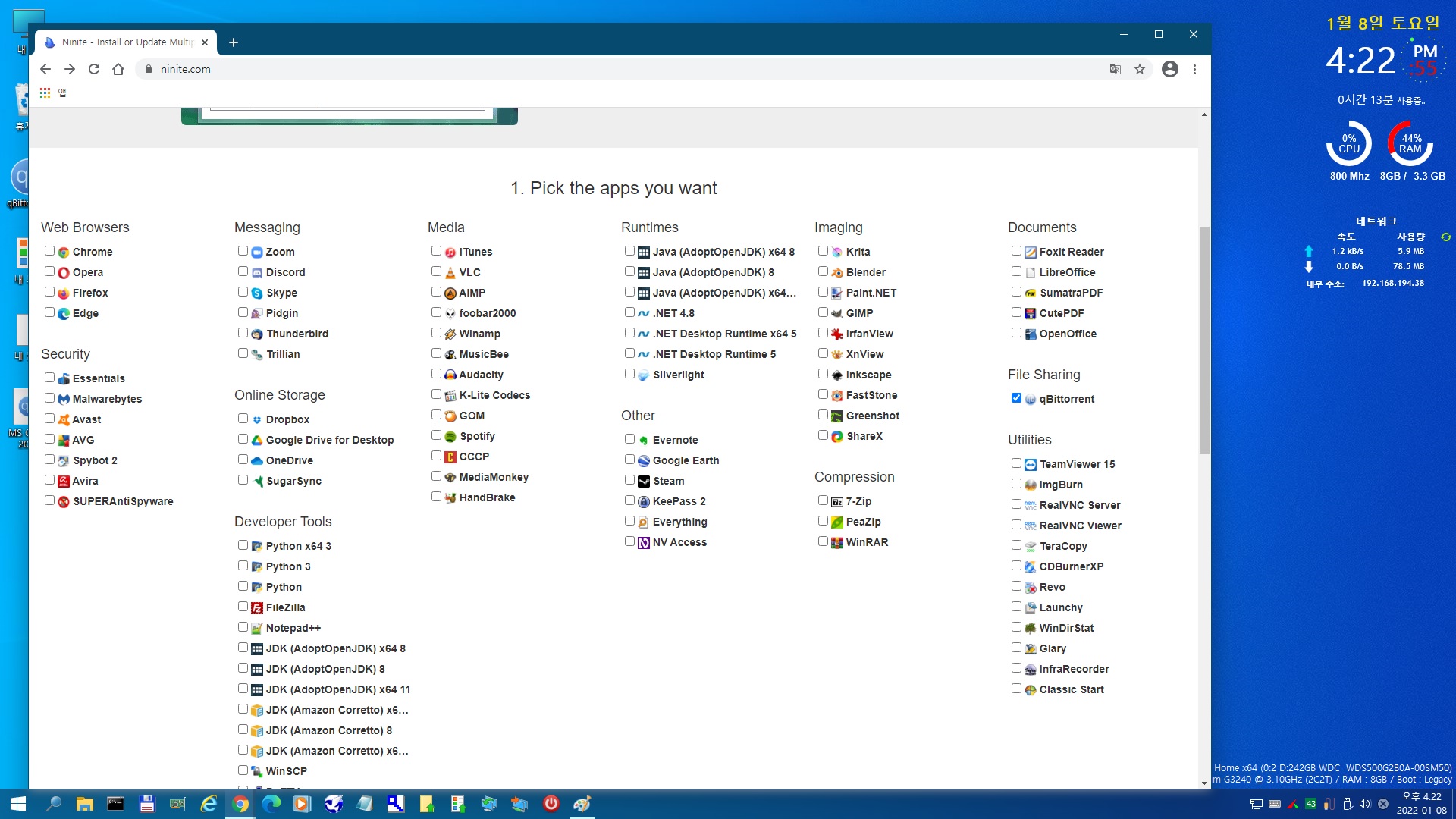Check the WinDirStat checkbox

point(1016,627)
